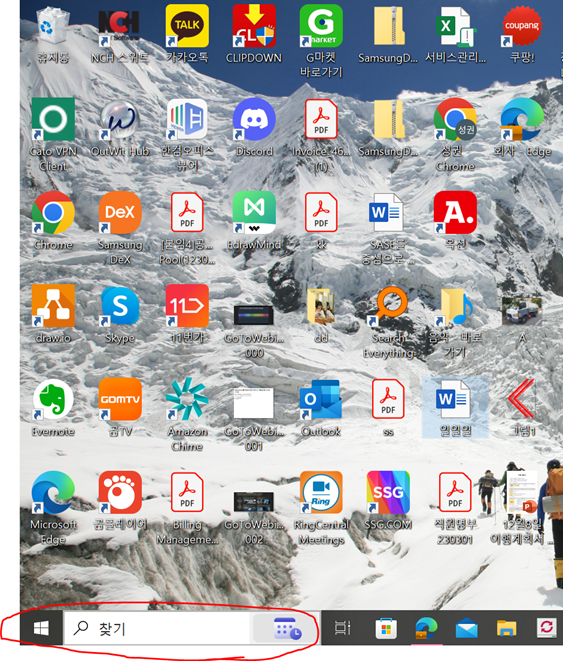Open the dd folder
Image resolution: width=563 pixels, height=661 pixels.
[x=321, y=307]
